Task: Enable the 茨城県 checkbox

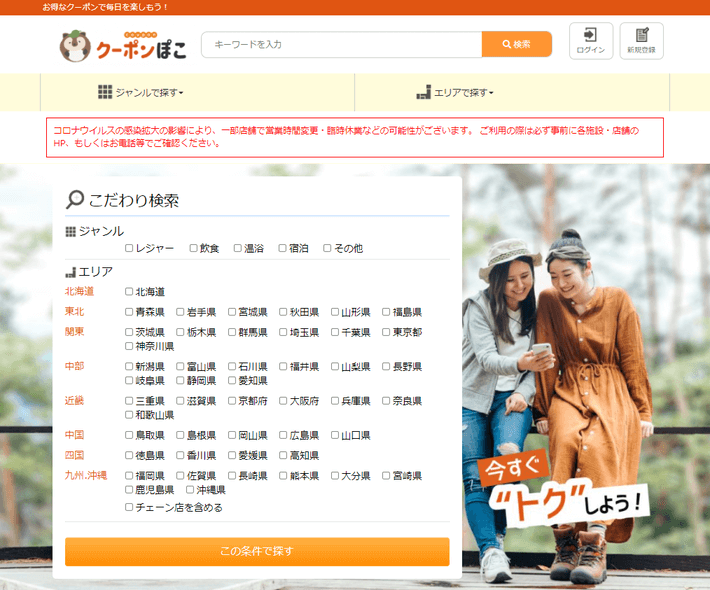Action: (x=129, y=332)
